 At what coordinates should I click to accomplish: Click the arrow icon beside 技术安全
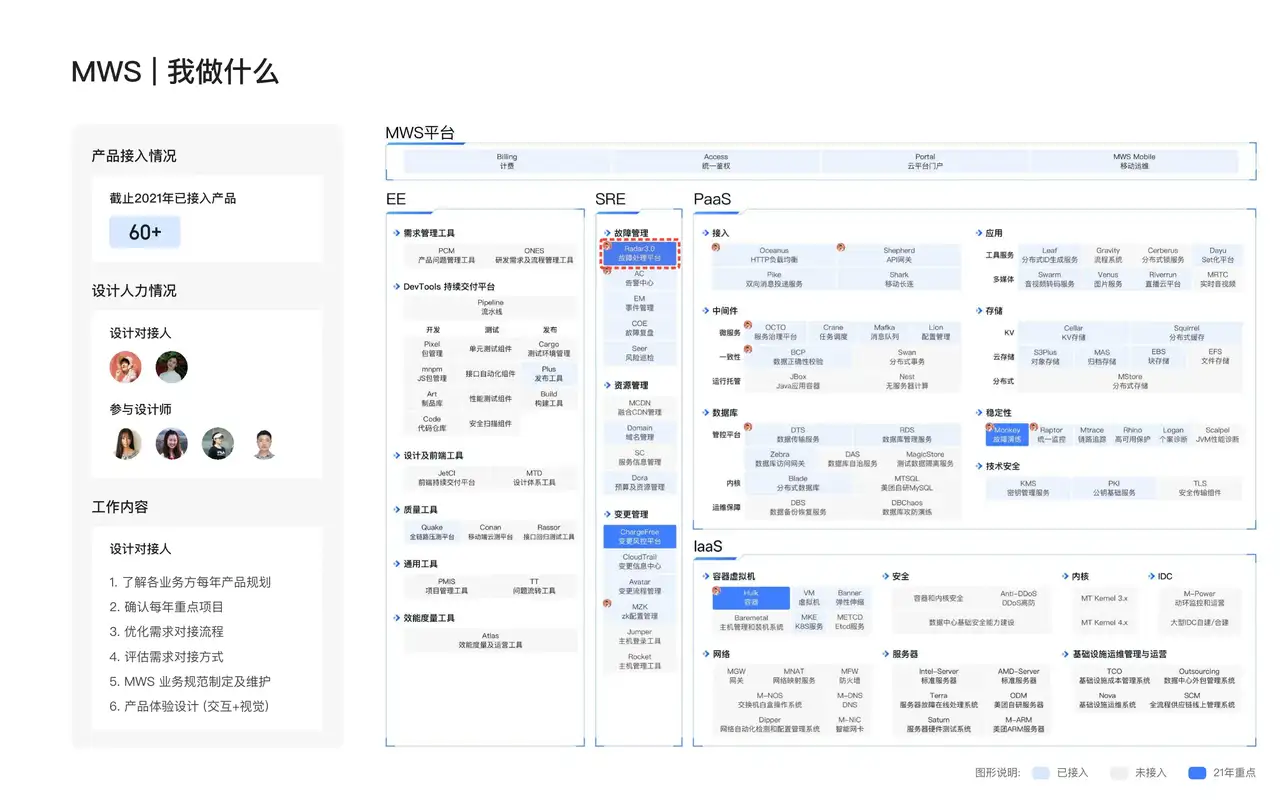[978, 466]
